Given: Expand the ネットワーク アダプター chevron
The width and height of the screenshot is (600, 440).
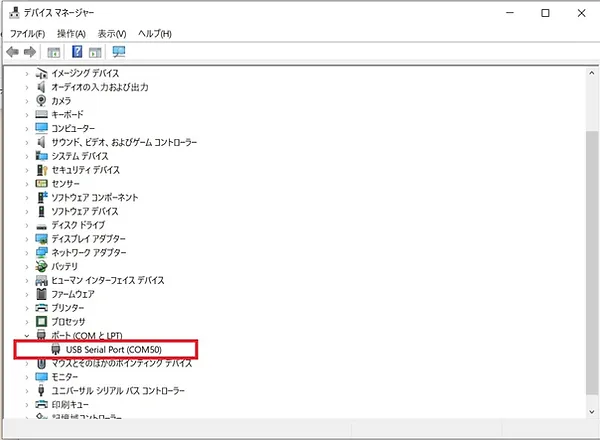Looking at the screenshot, I should 27,253.
